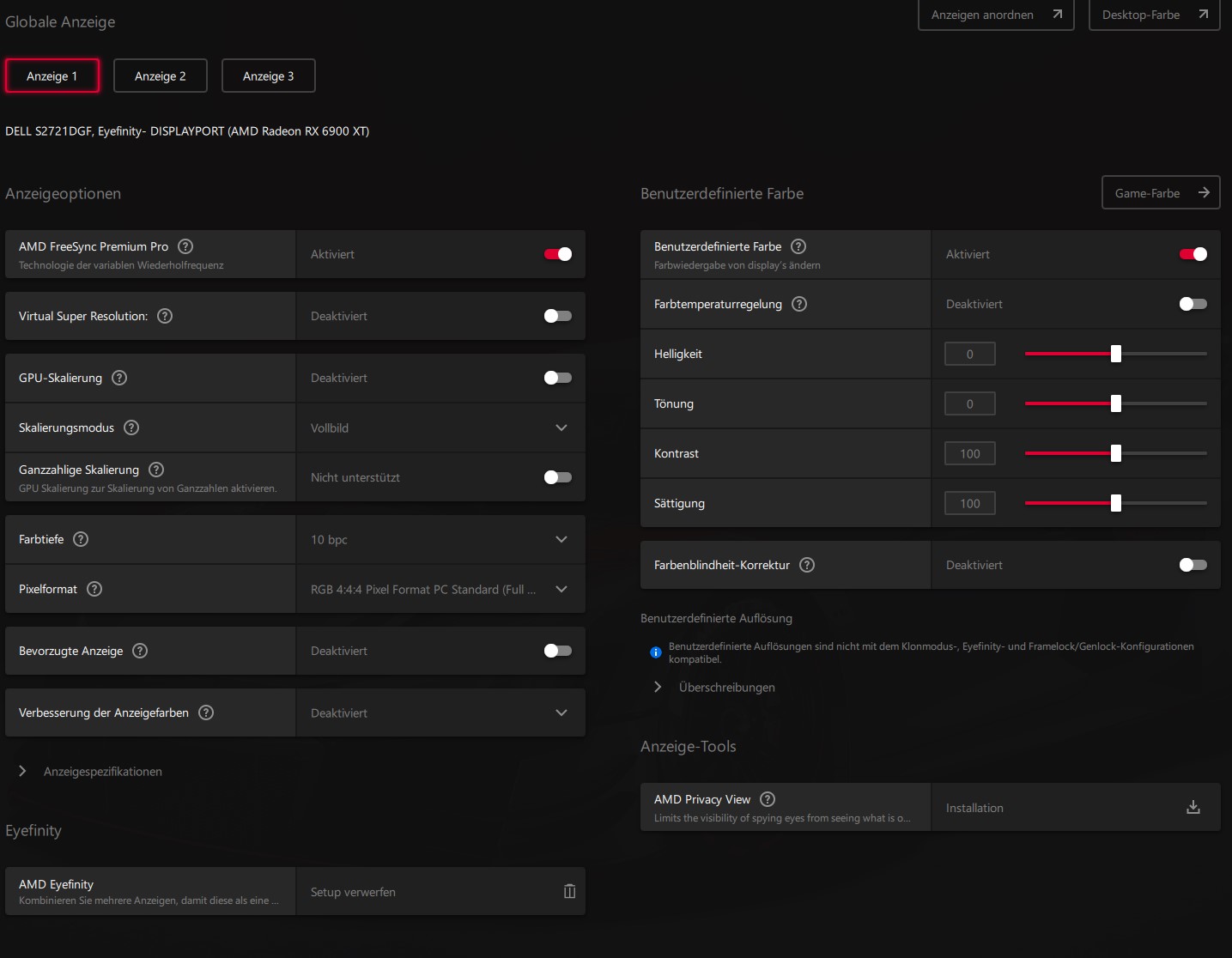Image resolution: width=1232 pixels, height=958 pixels.
Task: Toggle Ganzzahlige Skalierung switch
Action: click(x=558, y=477)
